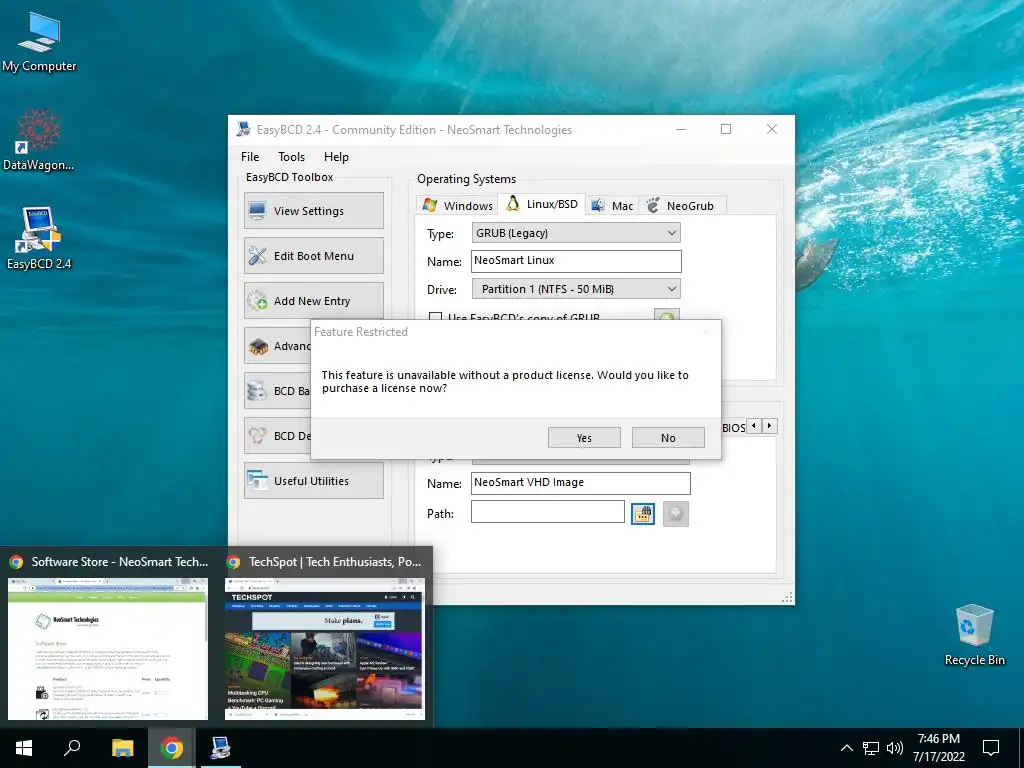Image resolution: width=1024 pixels, height=768 pixels.
Task: Click the View Settings toolbox button
Action: [313, 210]
